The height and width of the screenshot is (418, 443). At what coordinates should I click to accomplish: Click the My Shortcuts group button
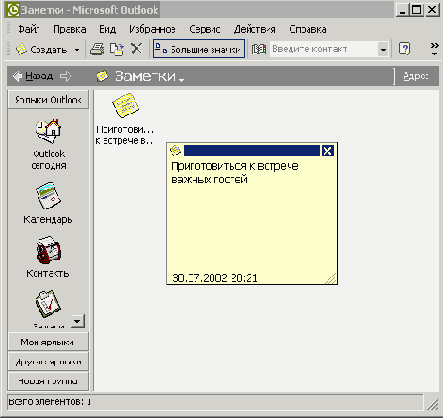(48, 342)
